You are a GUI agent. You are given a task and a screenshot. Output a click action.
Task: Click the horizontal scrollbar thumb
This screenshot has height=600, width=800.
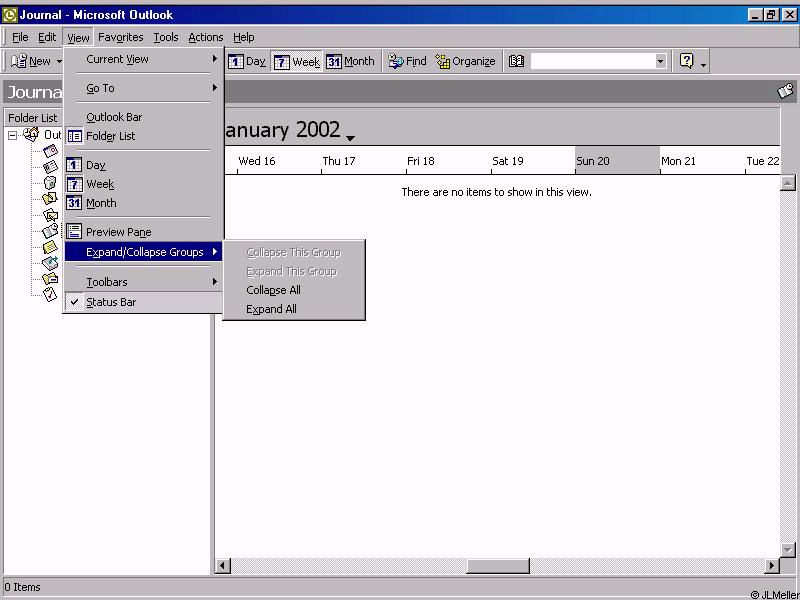click(498, 565)
